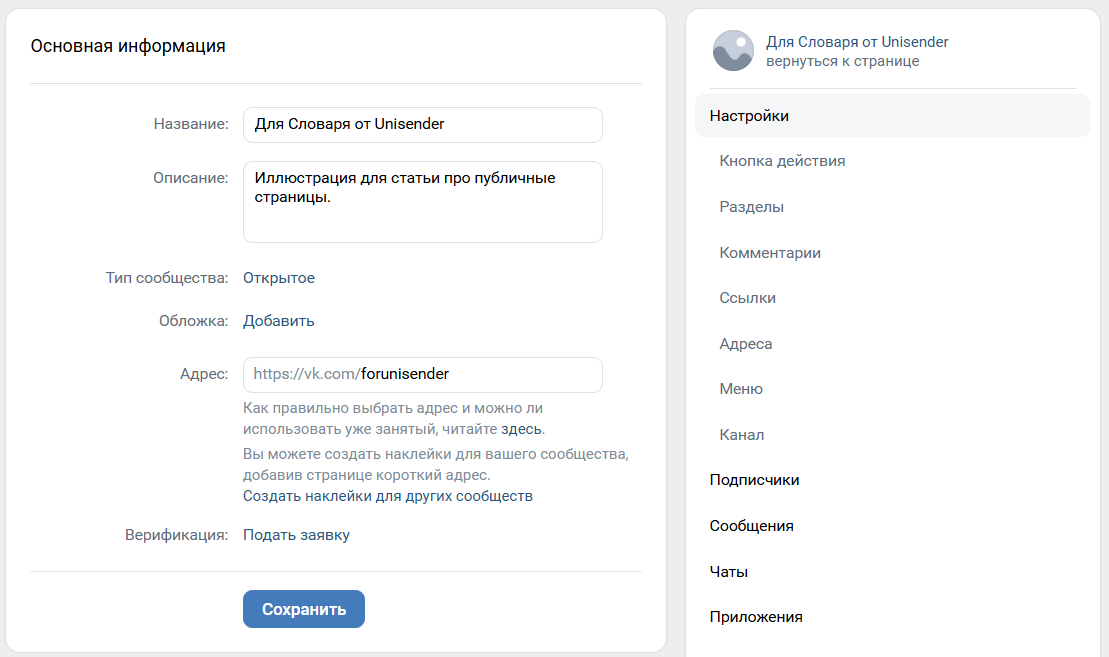The width and height of the screenshot is (1109, 657).
Task: Click the Название input field
Action: pyautogui.click(x=422, y=125)
